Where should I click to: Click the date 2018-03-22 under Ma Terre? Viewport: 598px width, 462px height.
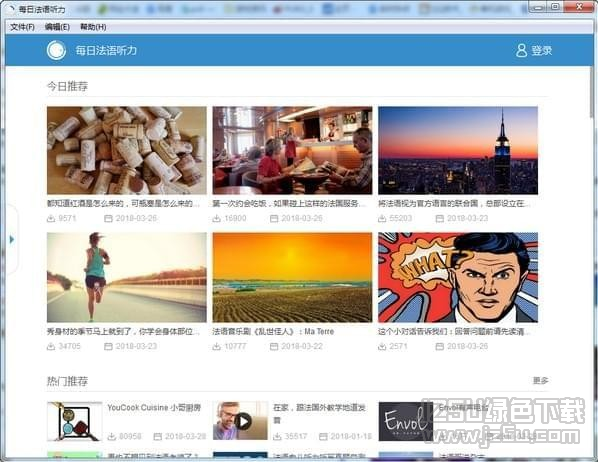302,346
